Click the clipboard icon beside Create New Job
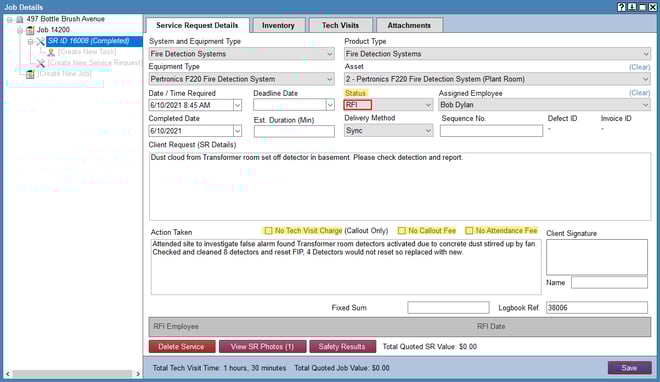Image resolution: width=660 pixels, height=382 pixels. pyautogui.click(x=30, y=74)
